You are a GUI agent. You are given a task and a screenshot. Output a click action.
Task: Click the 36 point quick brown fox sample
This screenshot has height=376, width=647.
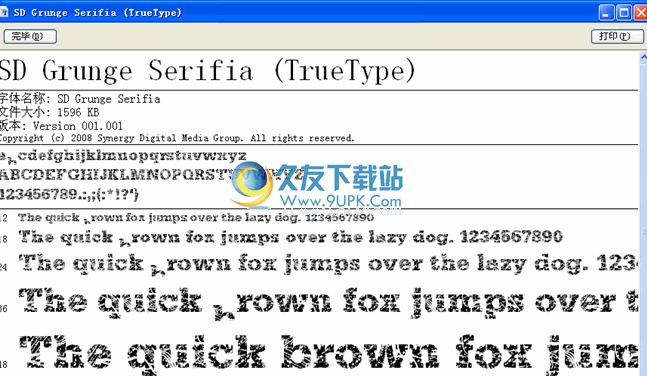click(328, 303)
